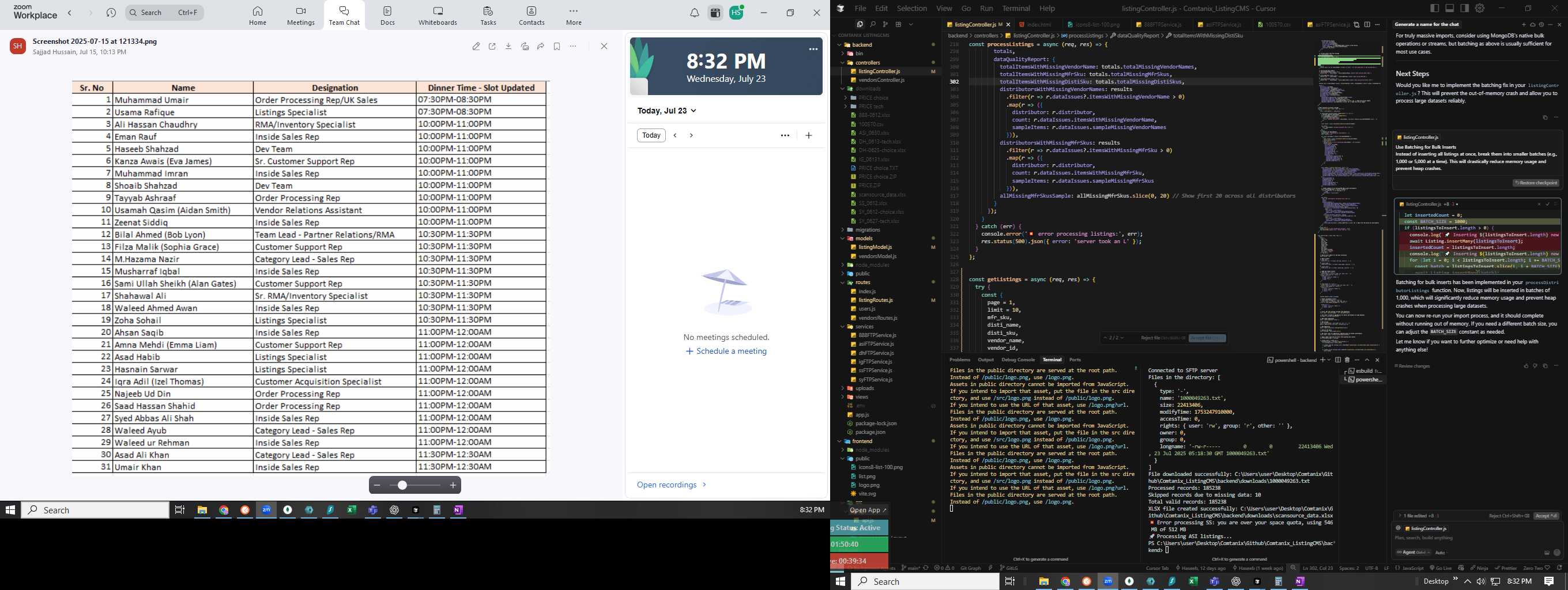
Task: Click the Zoom search field
Action: point(164,12)
